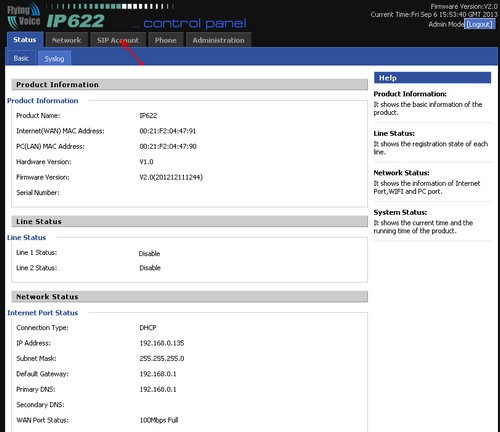Switch to the Network tab
Viewport: 500px width, 432px height.
66,40
